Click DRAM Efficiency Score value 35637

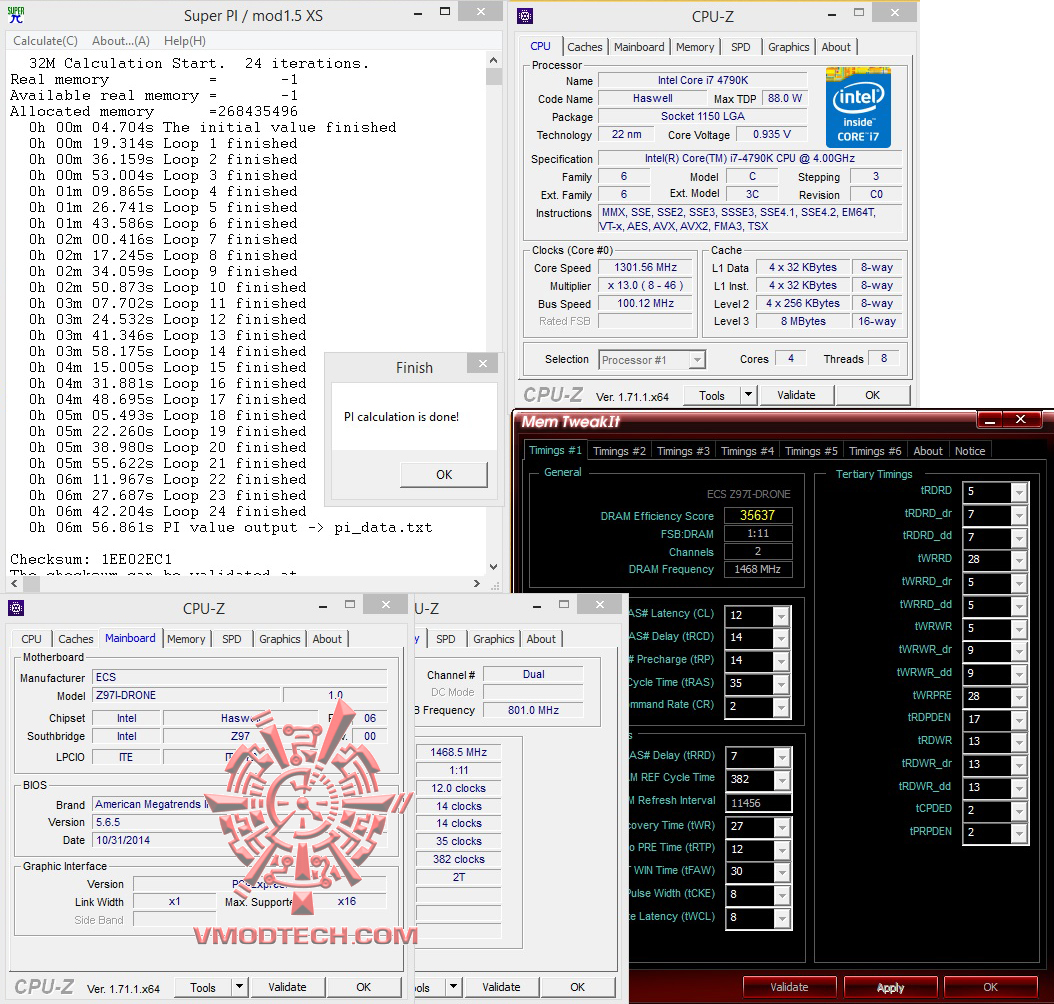coord(758,515)
